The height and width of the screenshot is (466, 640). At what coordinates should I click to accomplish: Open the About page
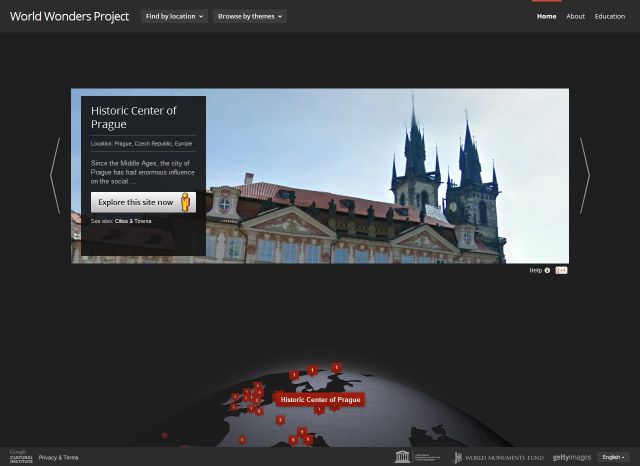click(x=576, y=16)
